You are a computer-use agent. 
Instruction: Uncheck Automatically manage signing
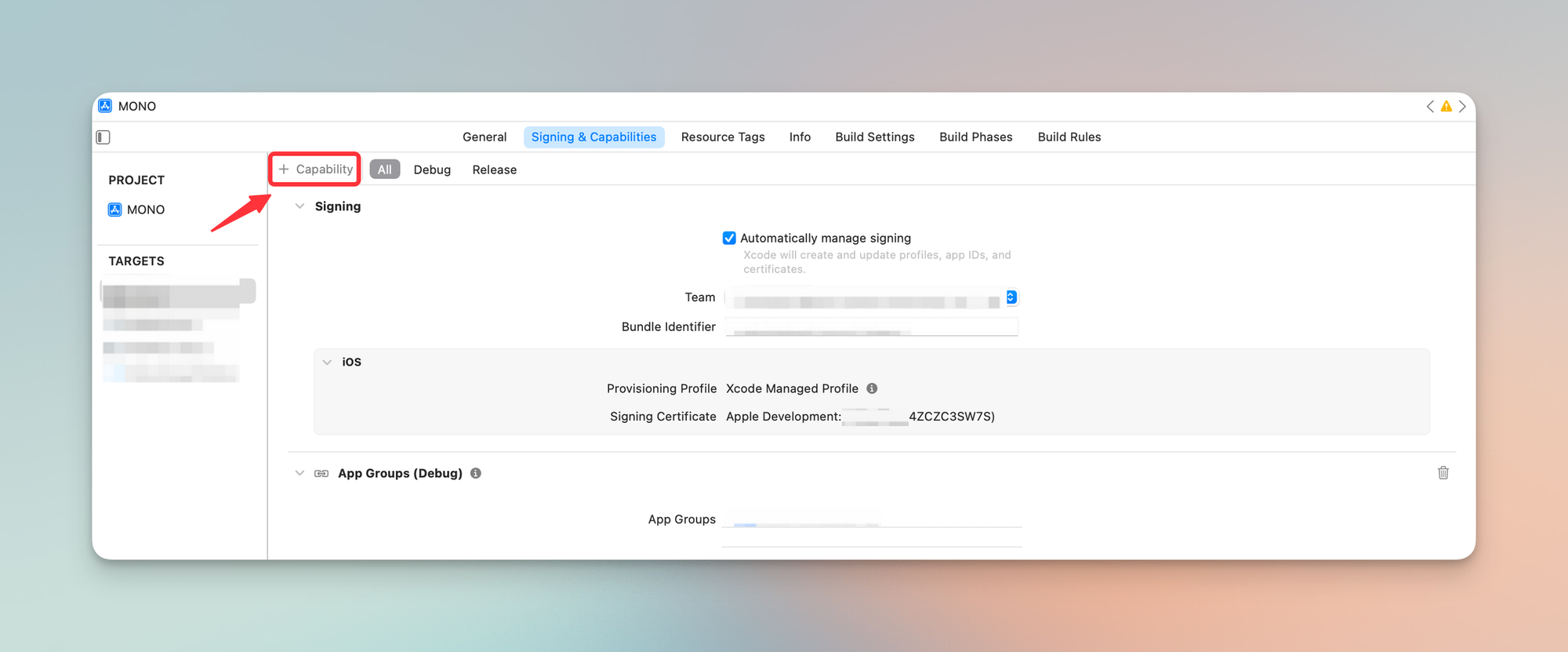coord(729,238)
